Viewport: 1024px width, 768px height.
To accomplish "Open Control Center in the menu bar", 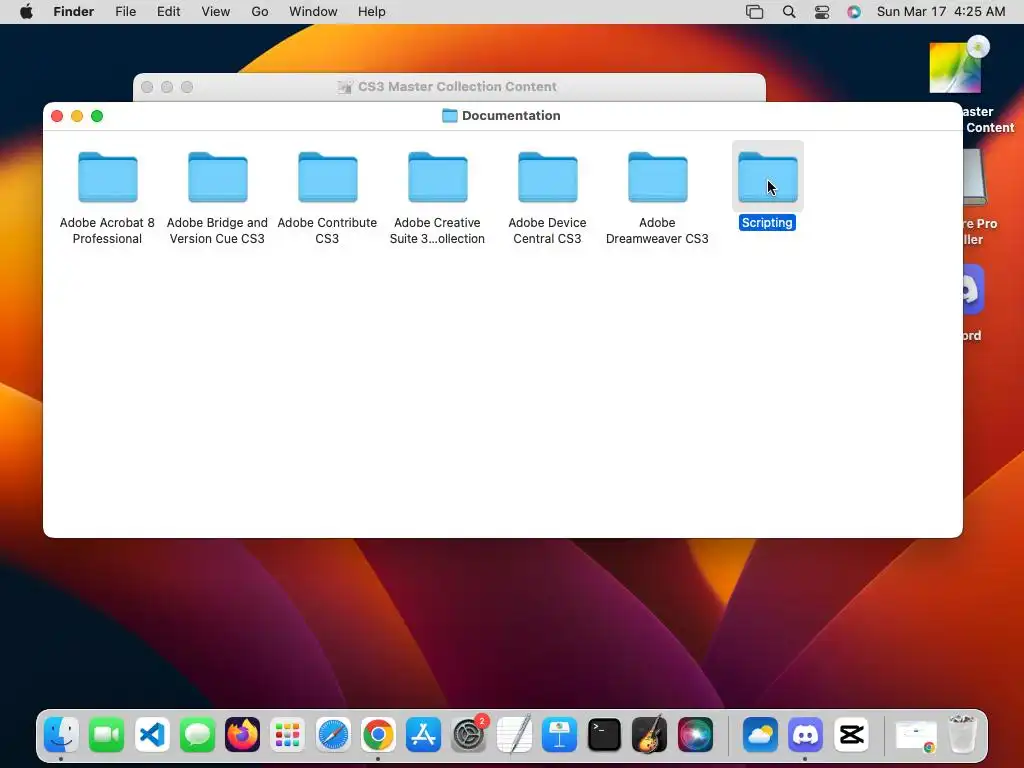I will 822,12.
